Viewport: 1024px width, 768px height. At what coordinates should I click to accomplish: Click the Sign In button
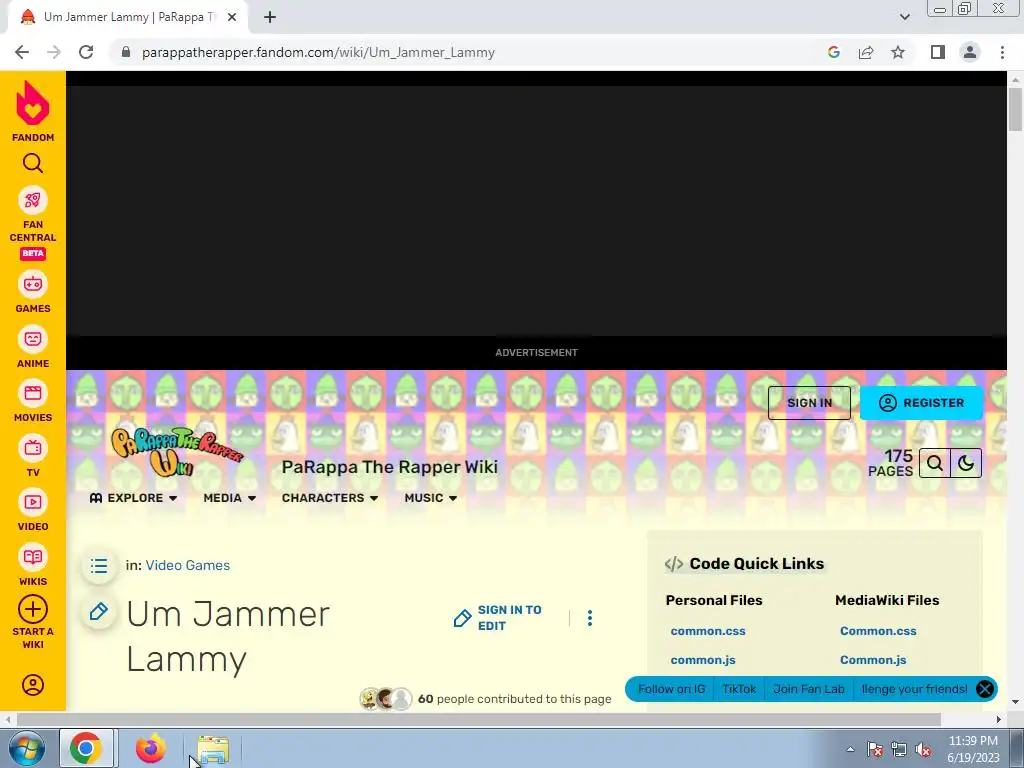tap(809, 403)
